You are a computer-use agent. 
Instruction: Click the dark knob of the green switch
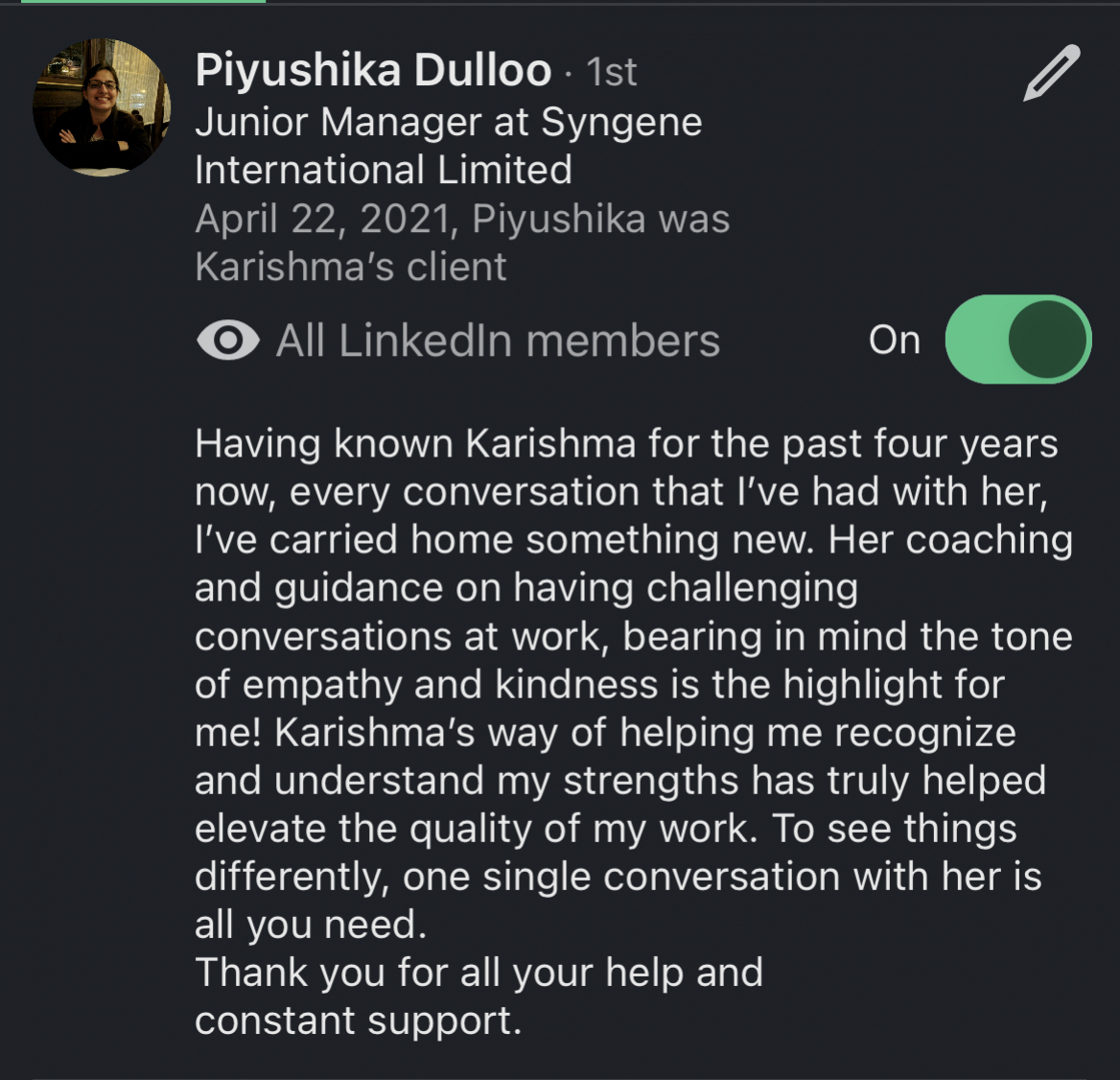point(1047,340)
